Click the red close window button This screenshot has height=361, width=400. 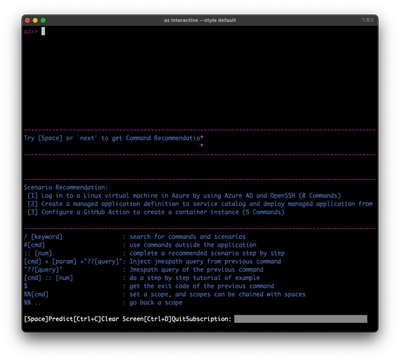click(27, 20)
